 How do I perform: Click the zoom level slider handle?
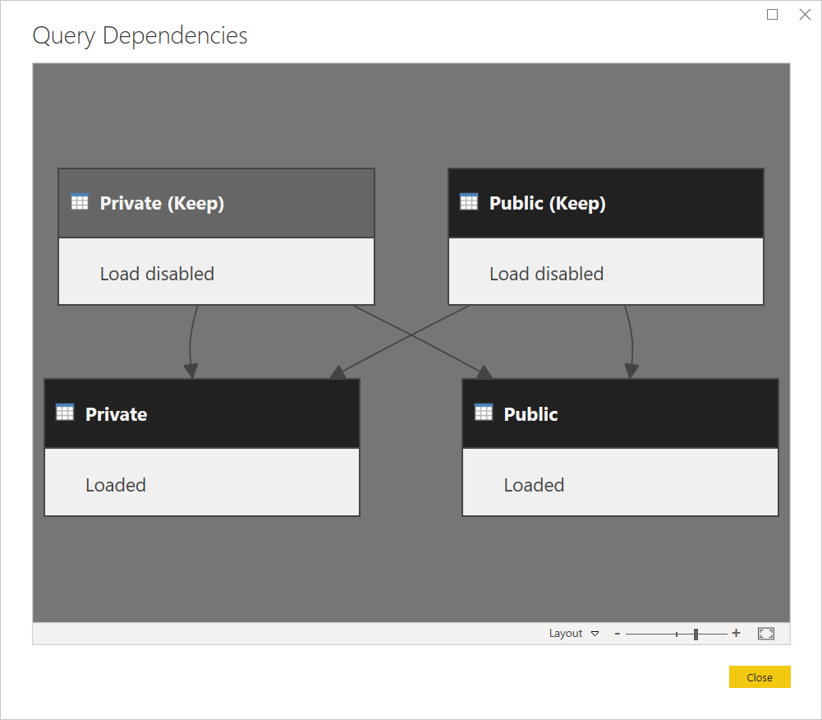point(695,633)
